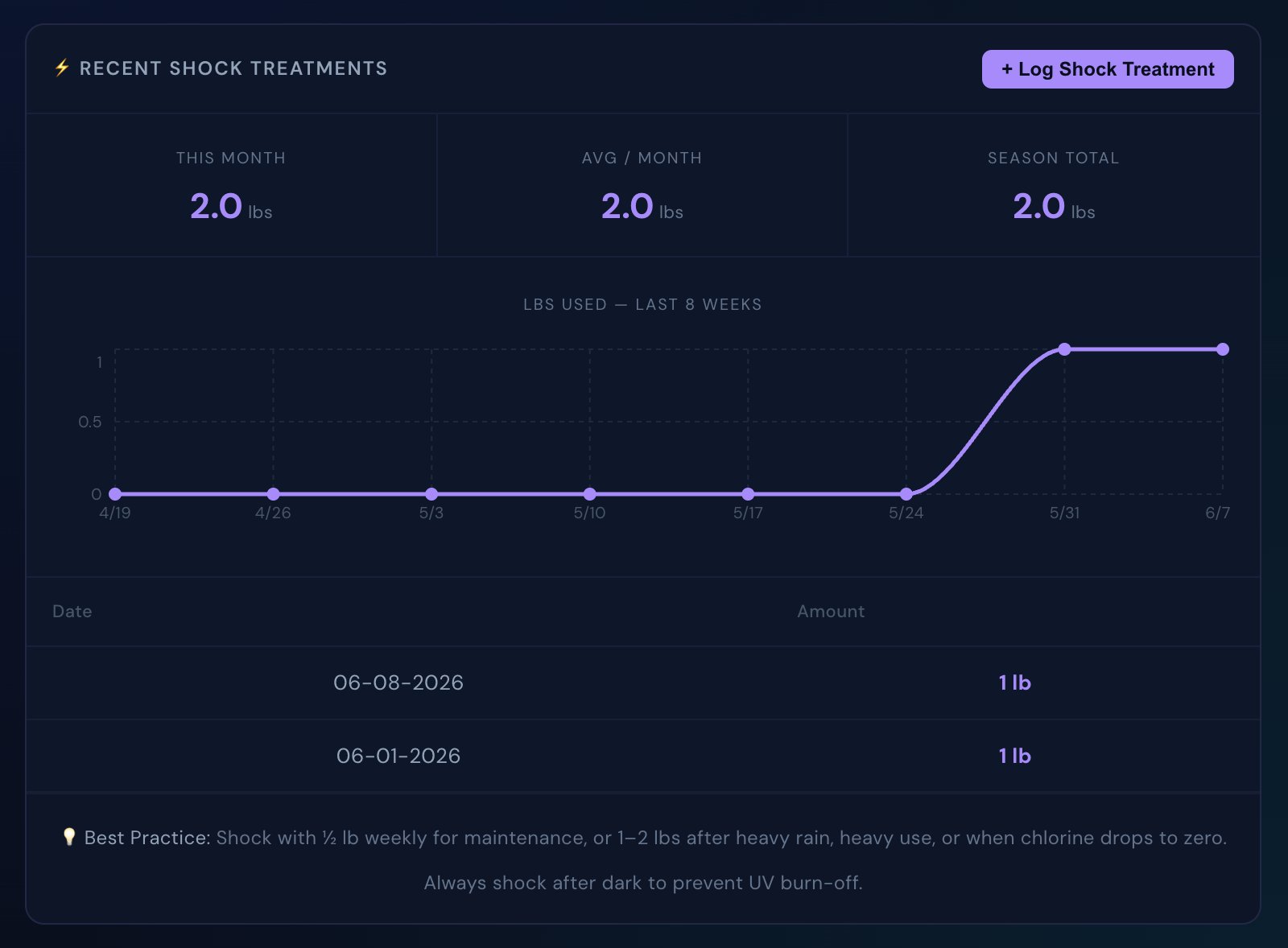This screenshot has width=1288, height=948.
Task: Click the Log Shock Treatment button
Action: pos(1107,69)
